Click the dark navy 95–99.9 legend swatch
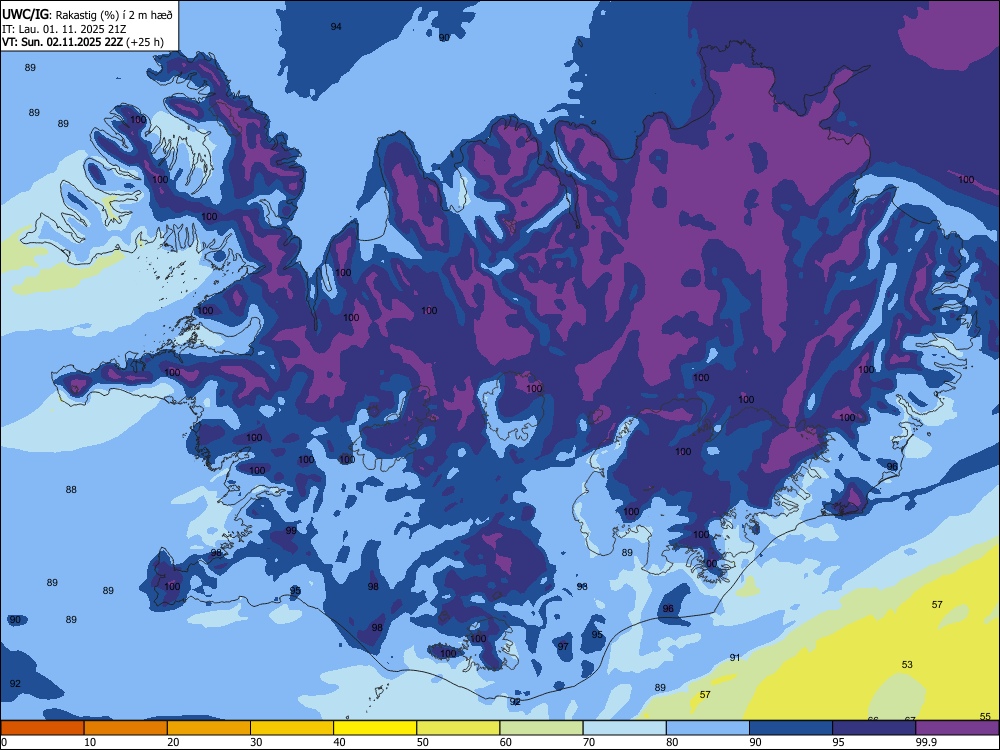The image size is (1000, 750). [874, 728]
